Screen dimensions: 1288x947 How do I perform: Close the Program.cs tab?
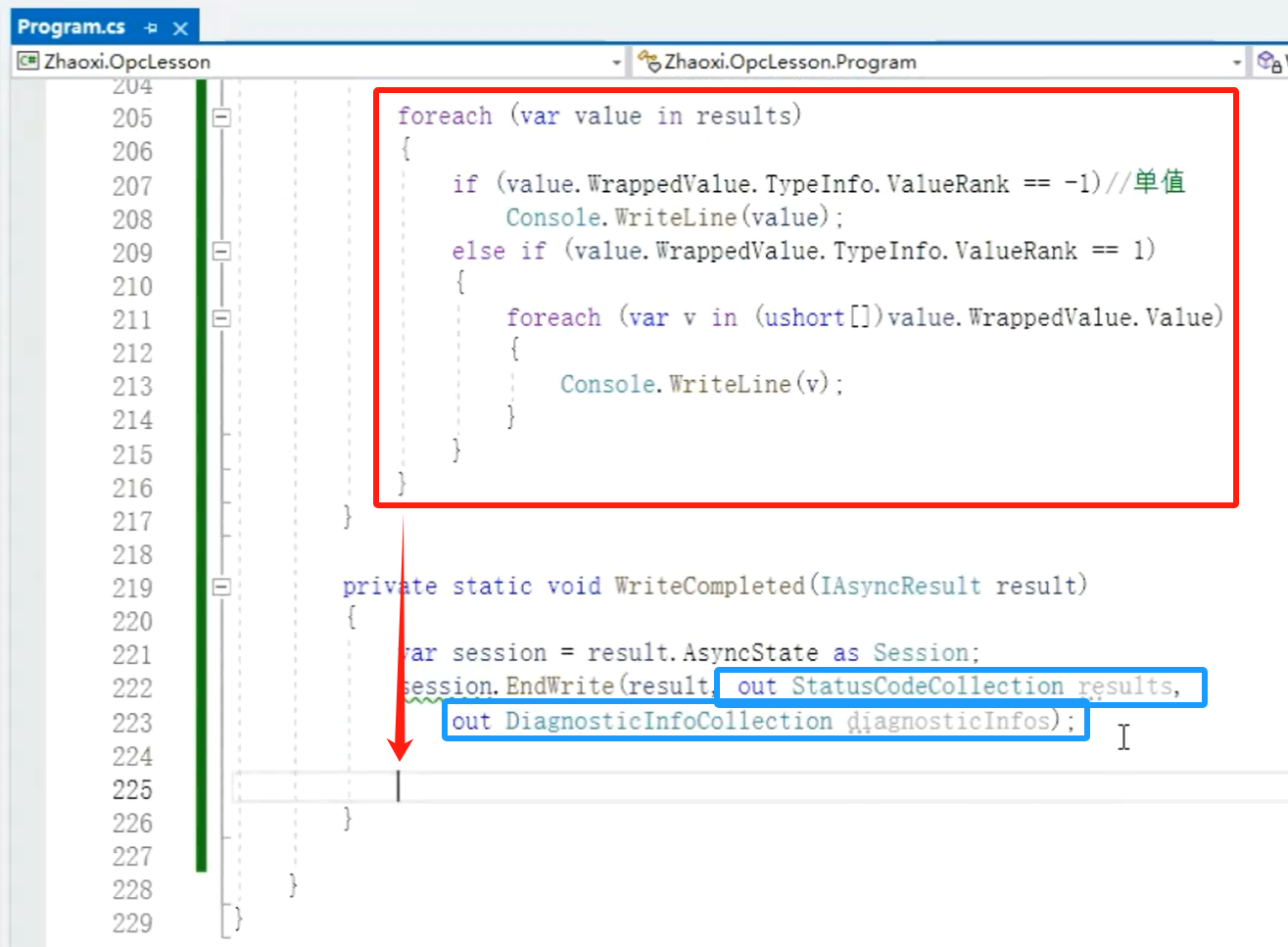(180, 27)
